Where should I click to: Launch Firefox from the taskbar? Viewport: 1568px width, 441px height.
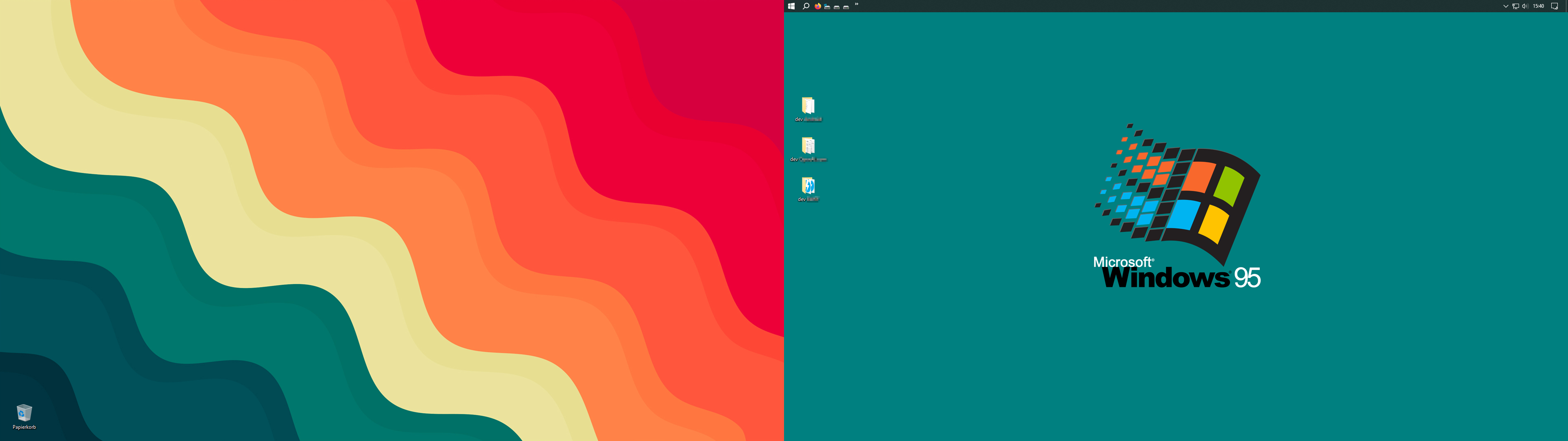pyautogui.click(x=817, y=6)
